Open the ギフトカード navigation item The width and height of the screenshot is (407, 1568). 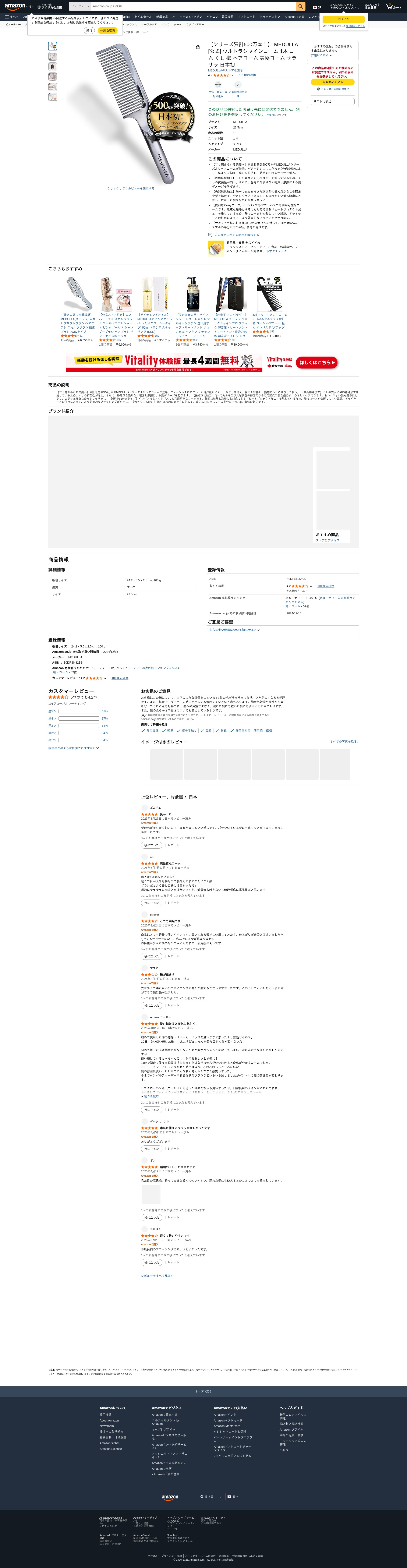point(246,17)
